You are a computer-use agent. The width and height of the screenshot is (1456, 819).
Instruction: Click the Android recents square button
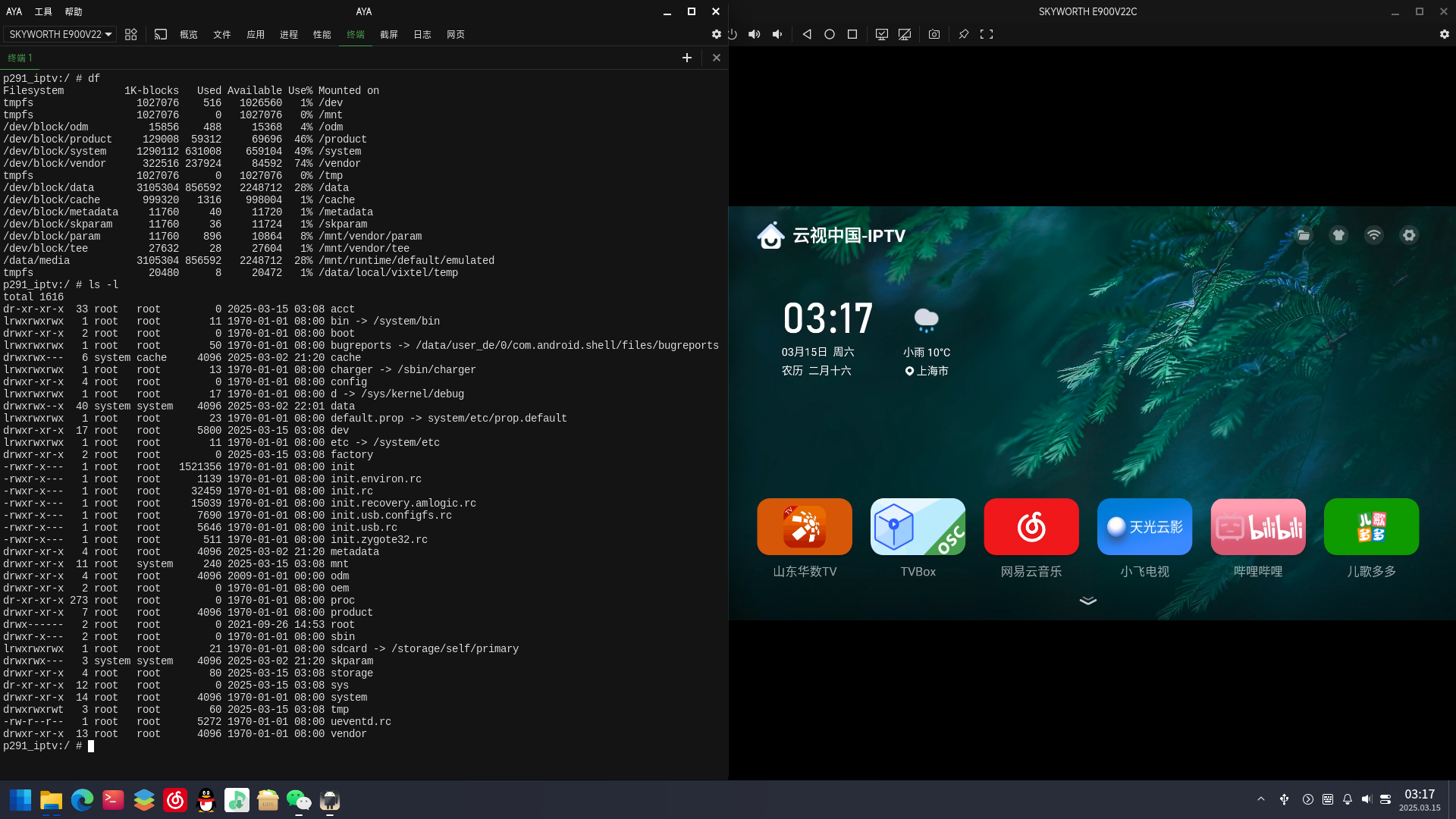(x=852, y=34)
